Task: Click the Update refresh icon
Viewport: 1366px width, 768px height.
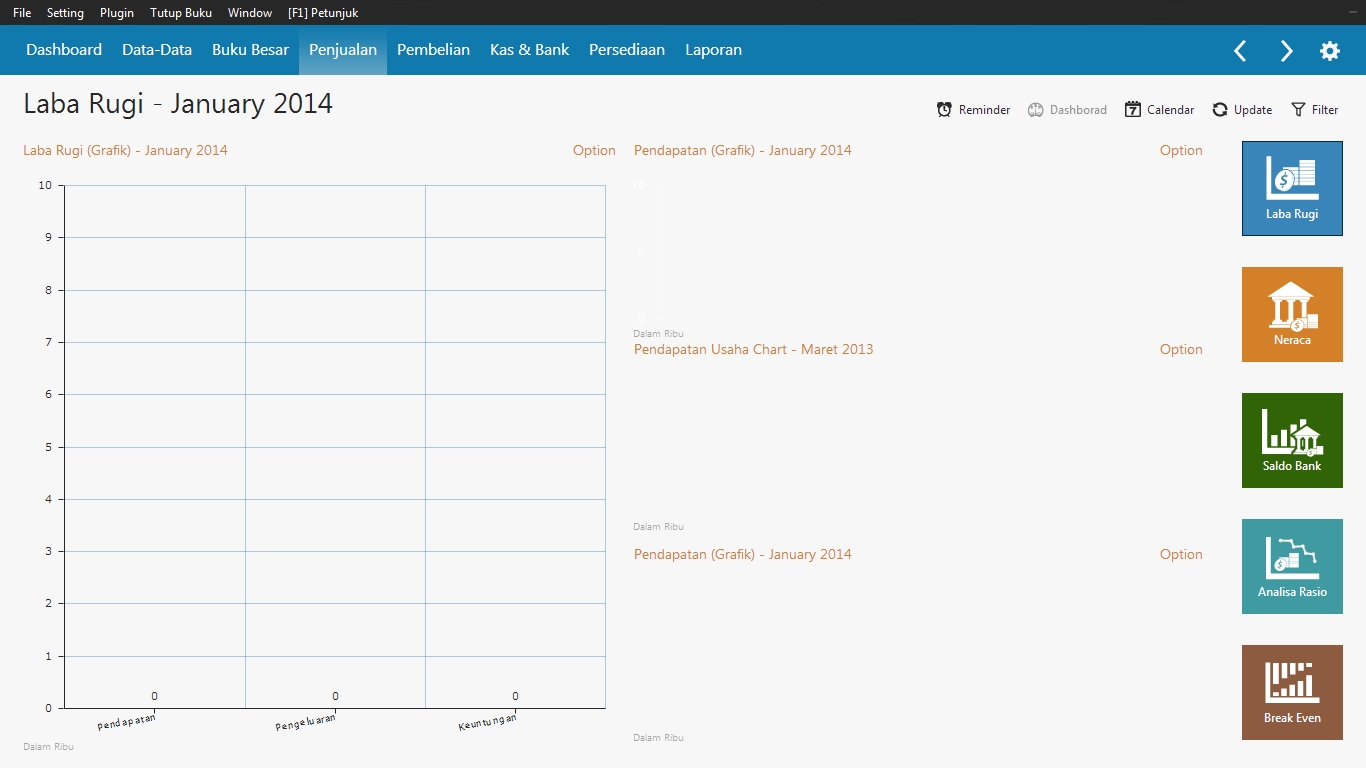Action: coord(1220,110)
